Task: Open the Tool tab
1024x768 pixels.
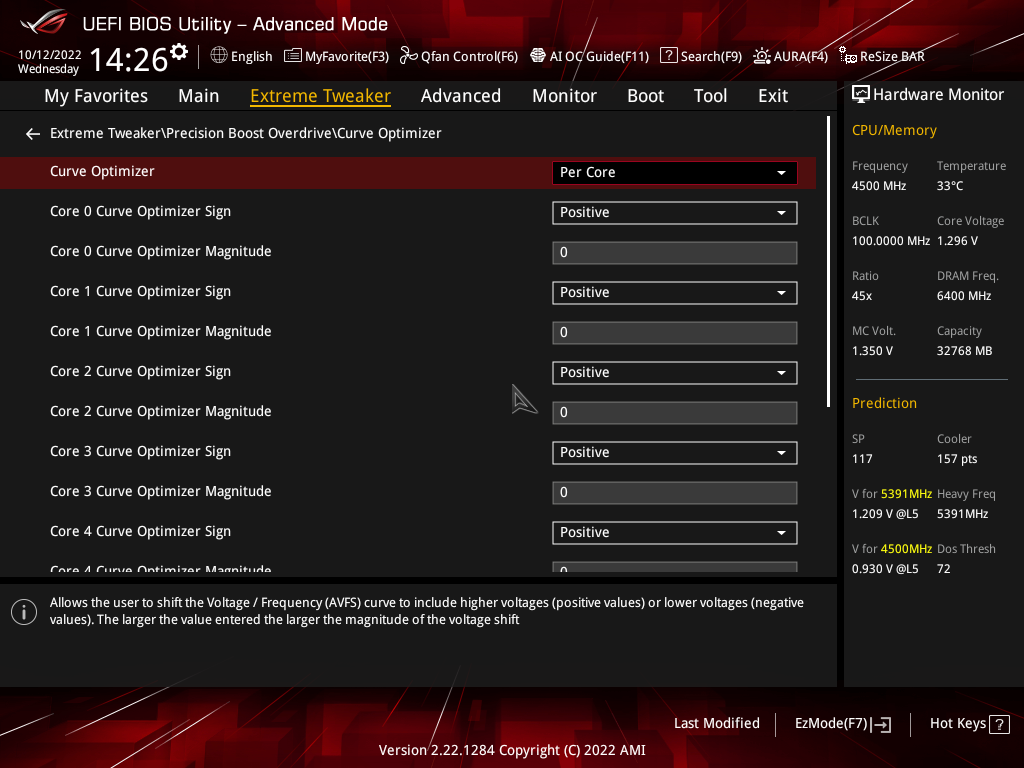Action: [x=710, y=96]
